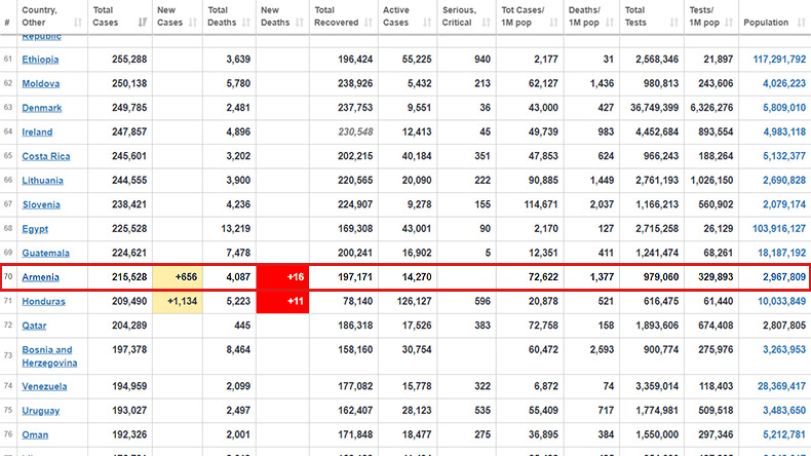Click the Total Cases column header
This screenshot has width=811, height=456.
(120, 17)
